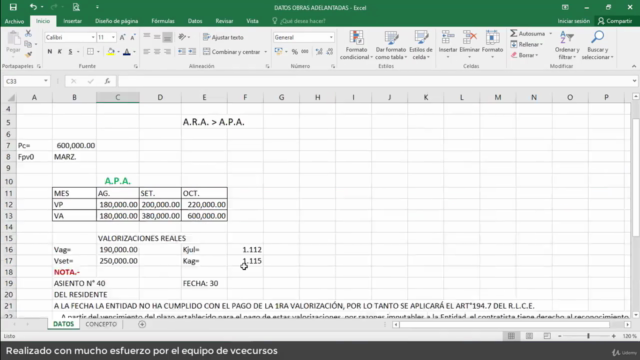Switch to the Fórmulas tab
Image resolution: width=640 pixels, height=360 pixels.
pyautogui.click(x=163, y=21)
